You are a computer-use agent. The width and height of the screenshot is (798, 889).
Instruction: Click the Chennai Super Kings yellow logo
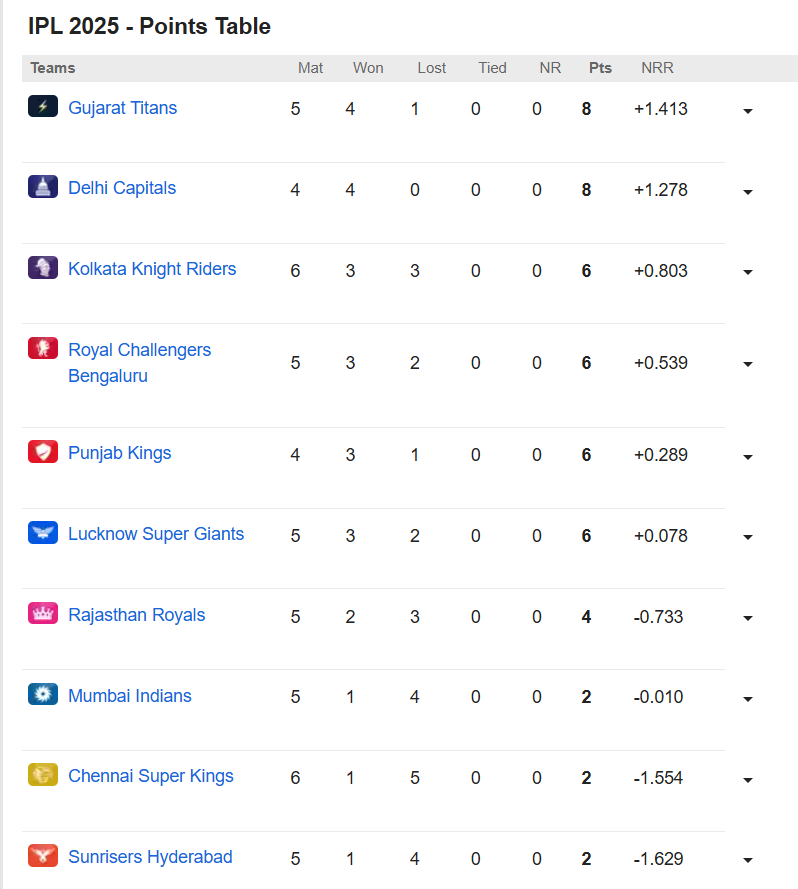click(x=43, y=774)
